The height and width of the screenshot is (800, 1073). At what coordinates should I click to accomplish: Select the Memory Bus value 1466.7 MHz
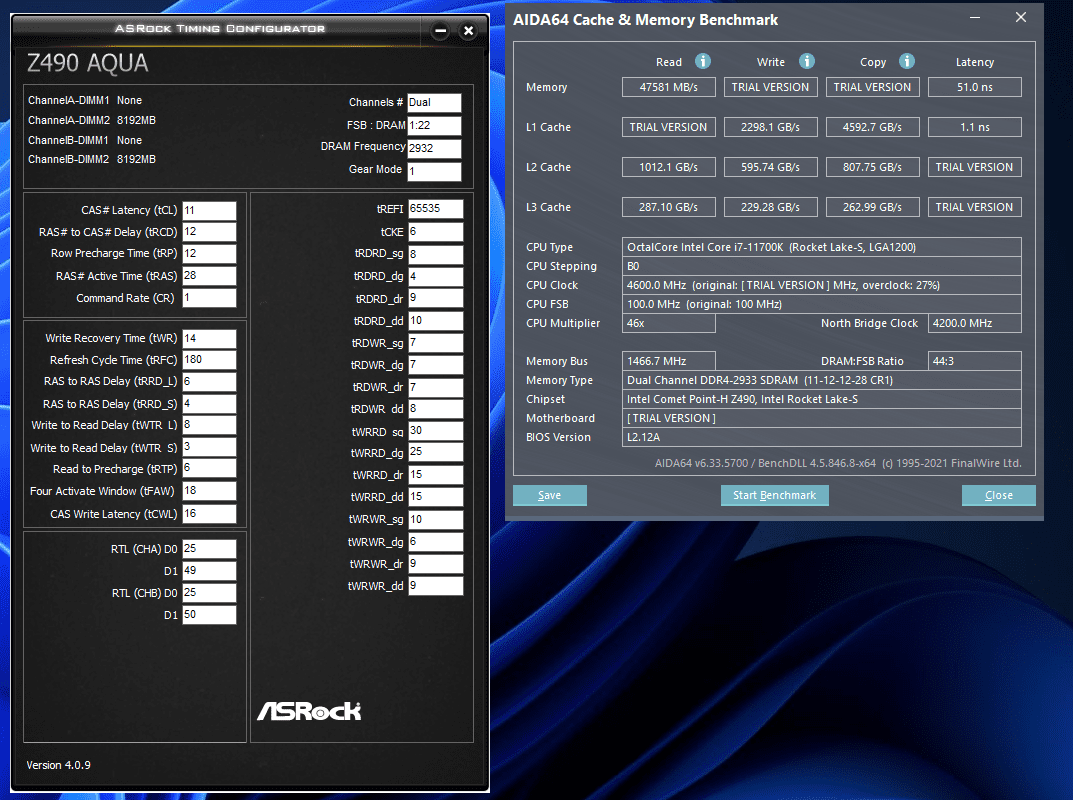click(x=669, y=361)
